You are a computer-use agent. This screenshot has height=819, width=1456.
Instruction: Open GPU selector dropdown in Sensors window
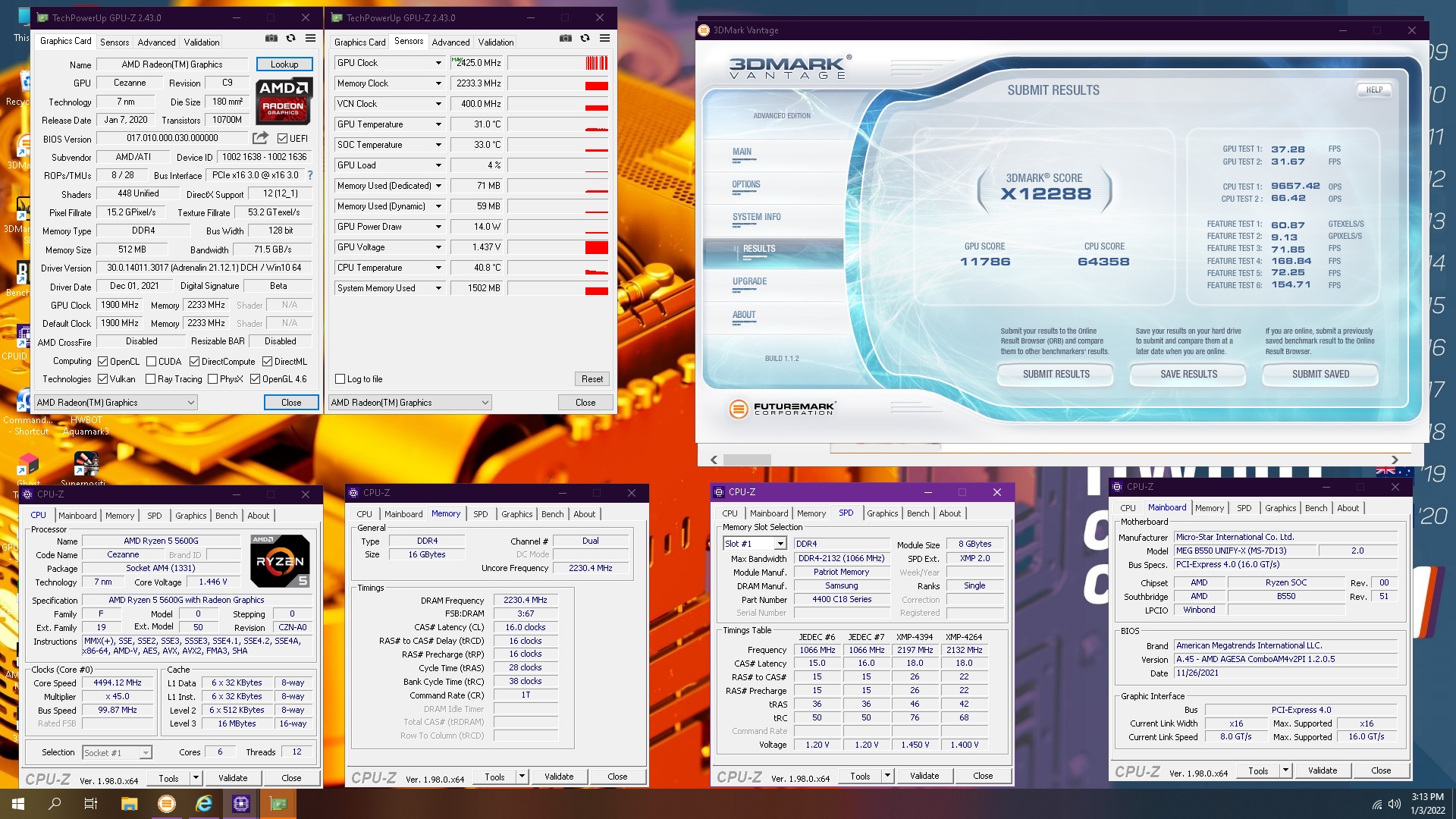[x=410, y=403]
